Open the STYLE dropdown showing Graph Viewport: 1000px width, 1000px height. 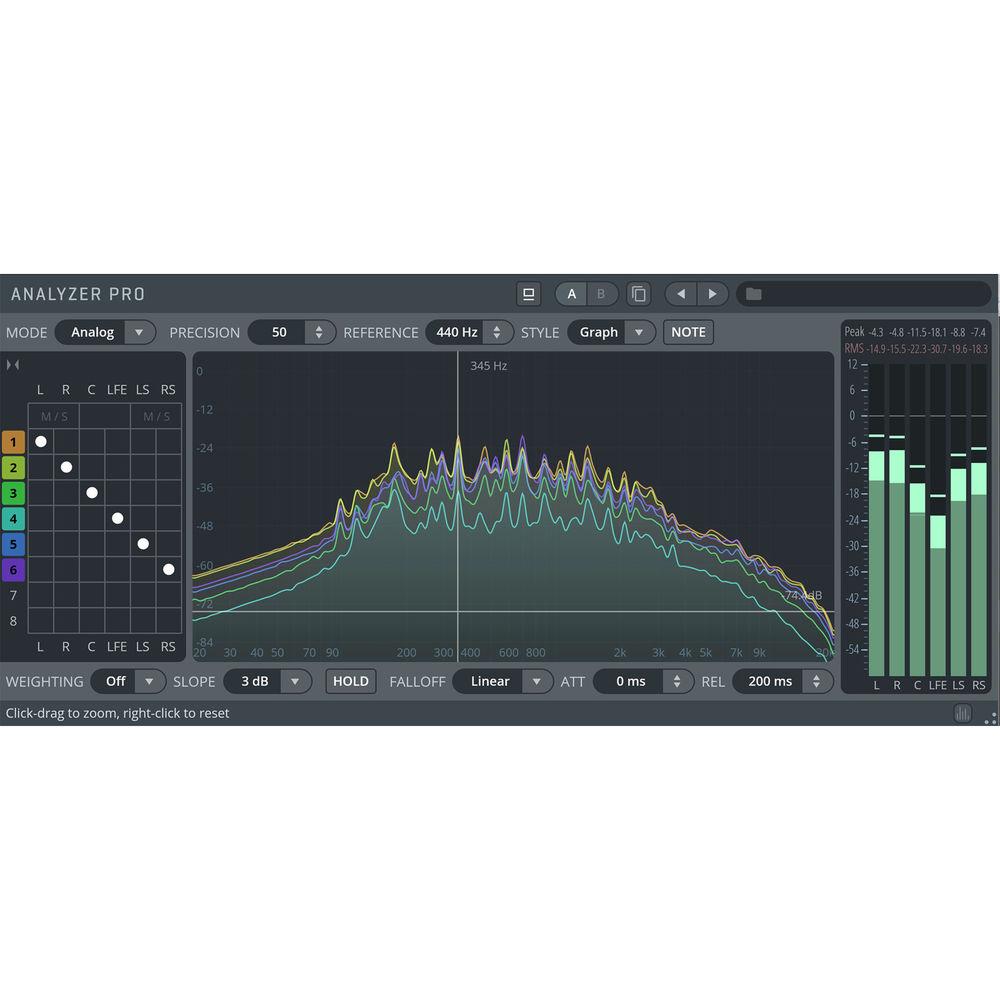click(639, 332)
